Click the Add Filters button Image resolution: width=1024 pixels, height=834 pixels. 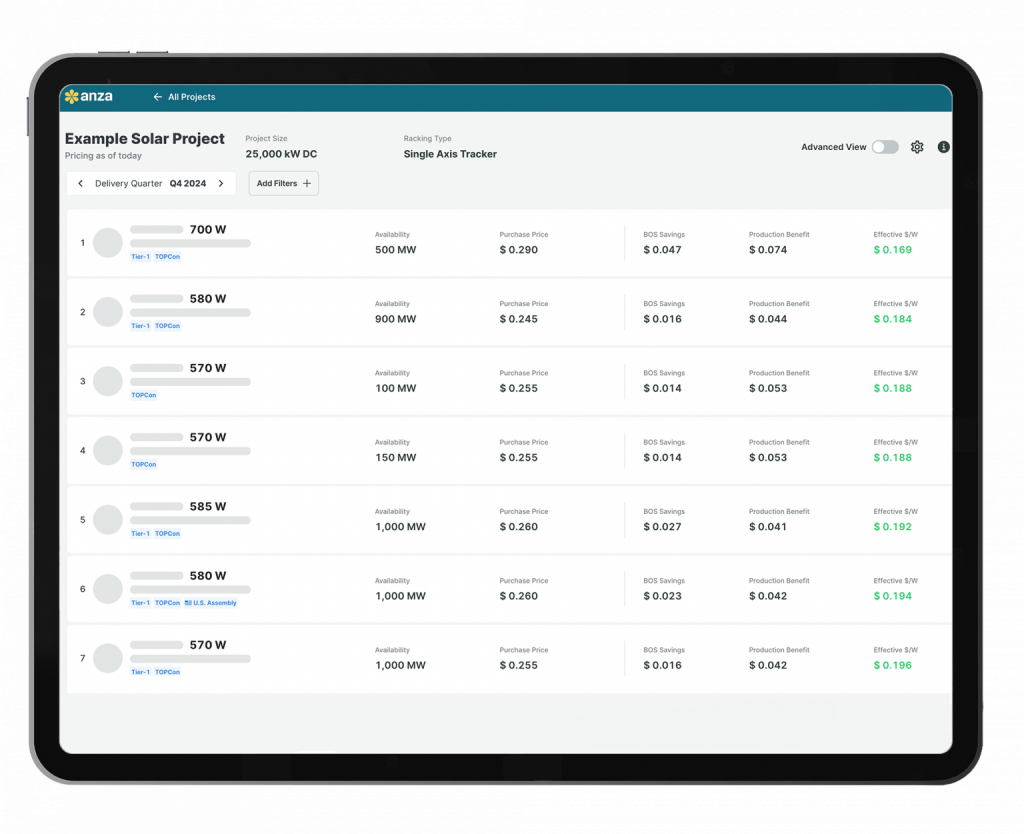pyautogui.click(x=283, y=184)
